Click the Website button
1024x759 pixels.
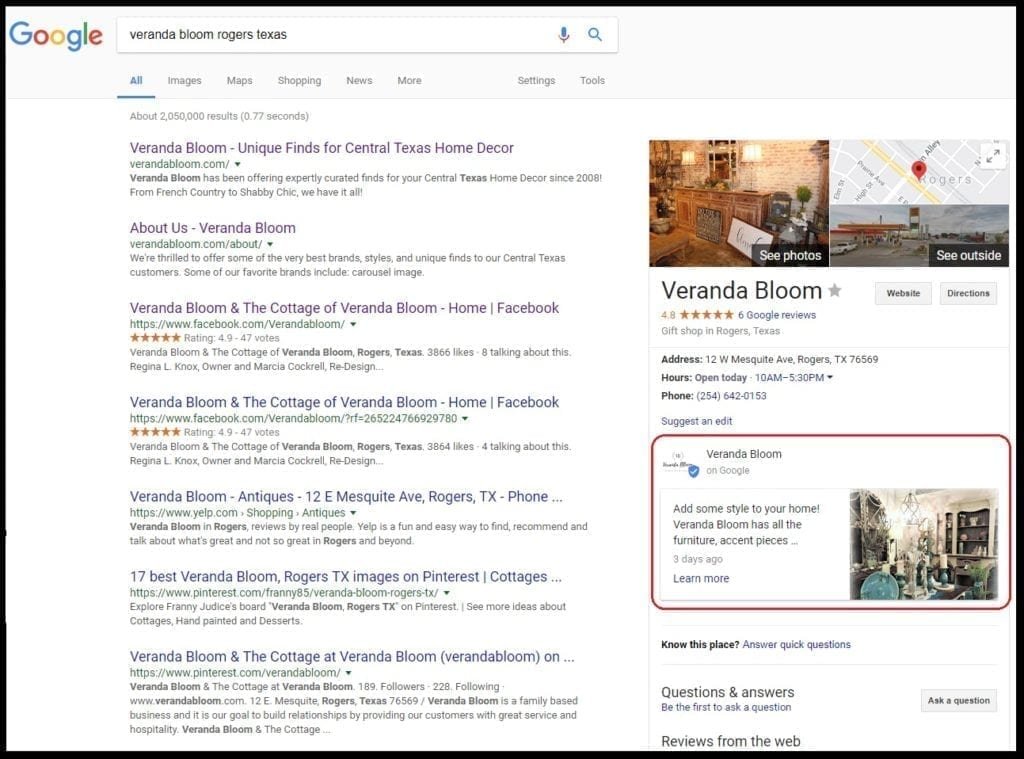click(903, 293)
